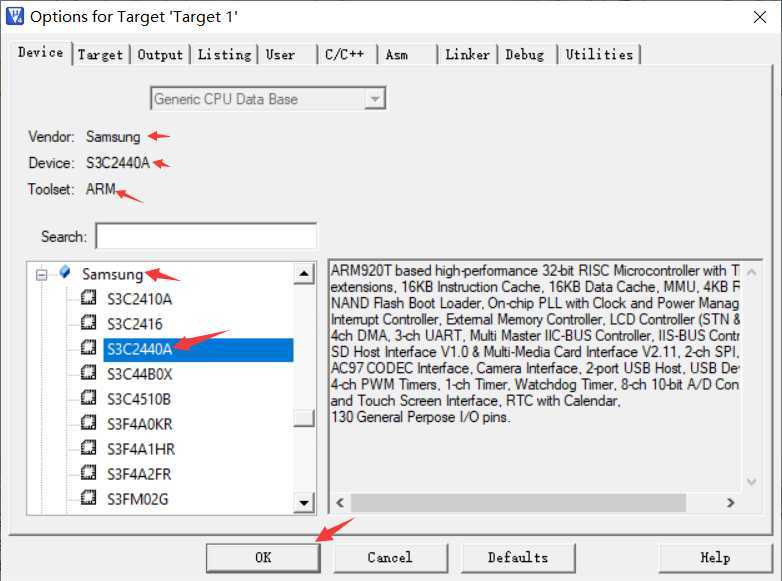Click the description horizontal scrollbar thumb
782x581 pixels.
pos(518,503)
